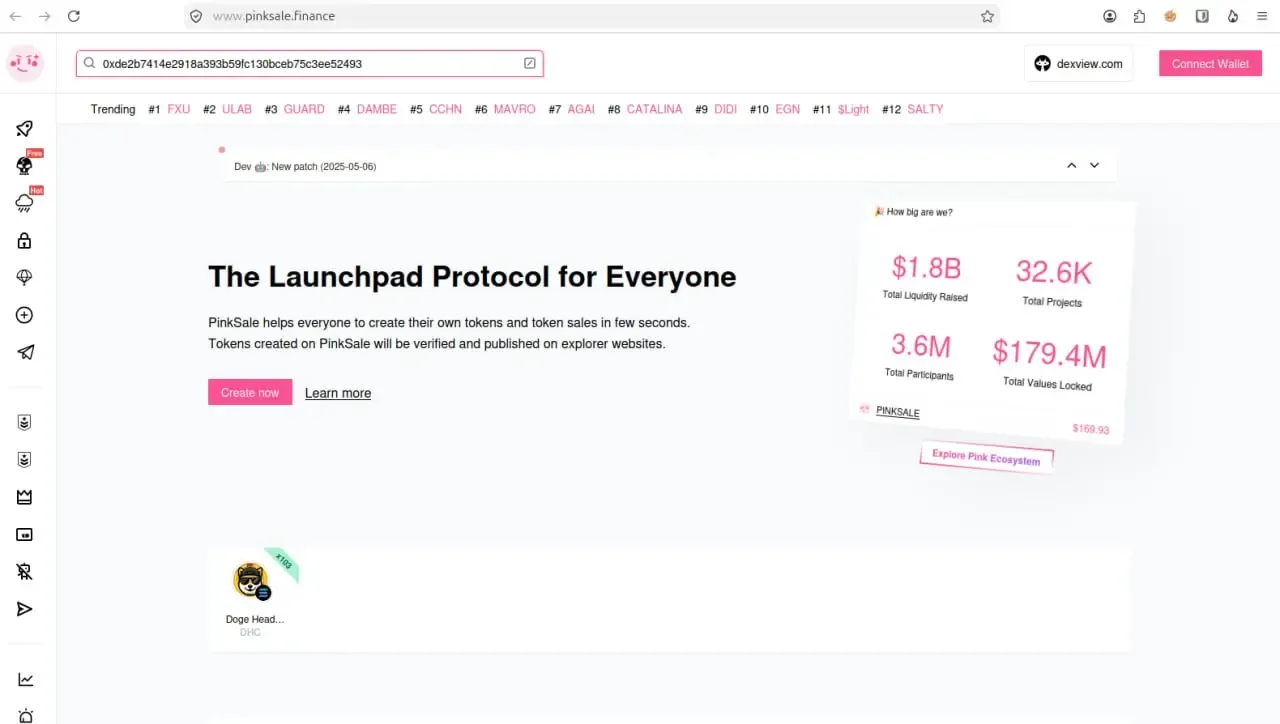Open trending token CCHN

pos(446,109)
